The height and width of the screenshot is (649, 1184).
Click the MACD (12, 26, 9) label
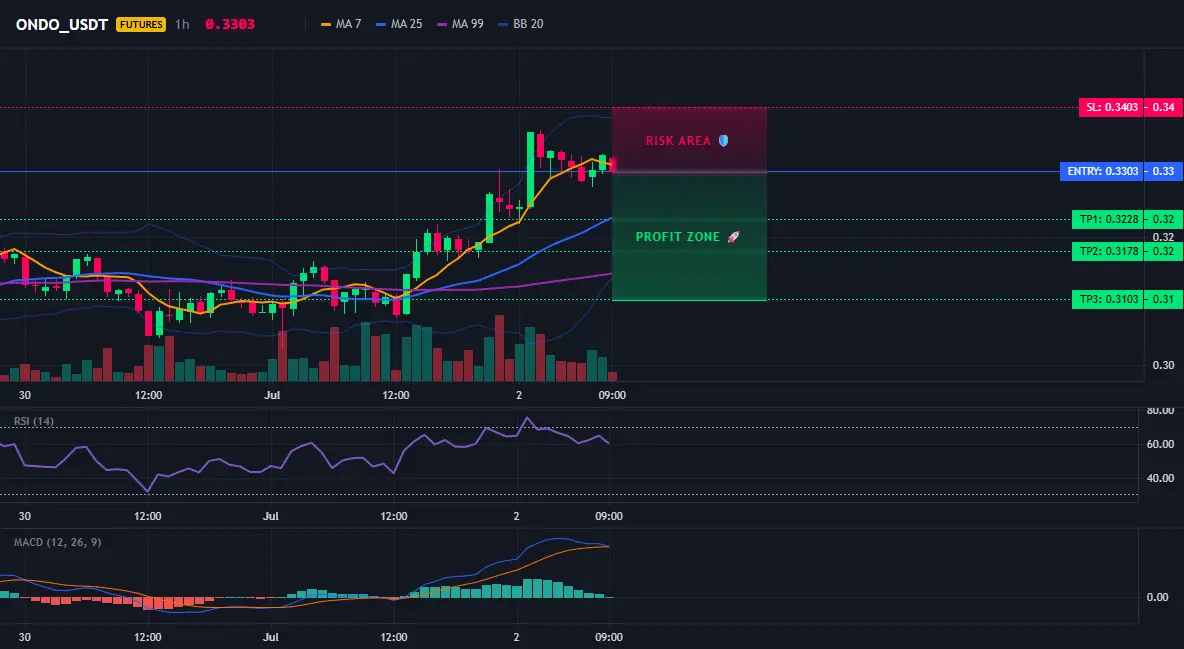57,542
